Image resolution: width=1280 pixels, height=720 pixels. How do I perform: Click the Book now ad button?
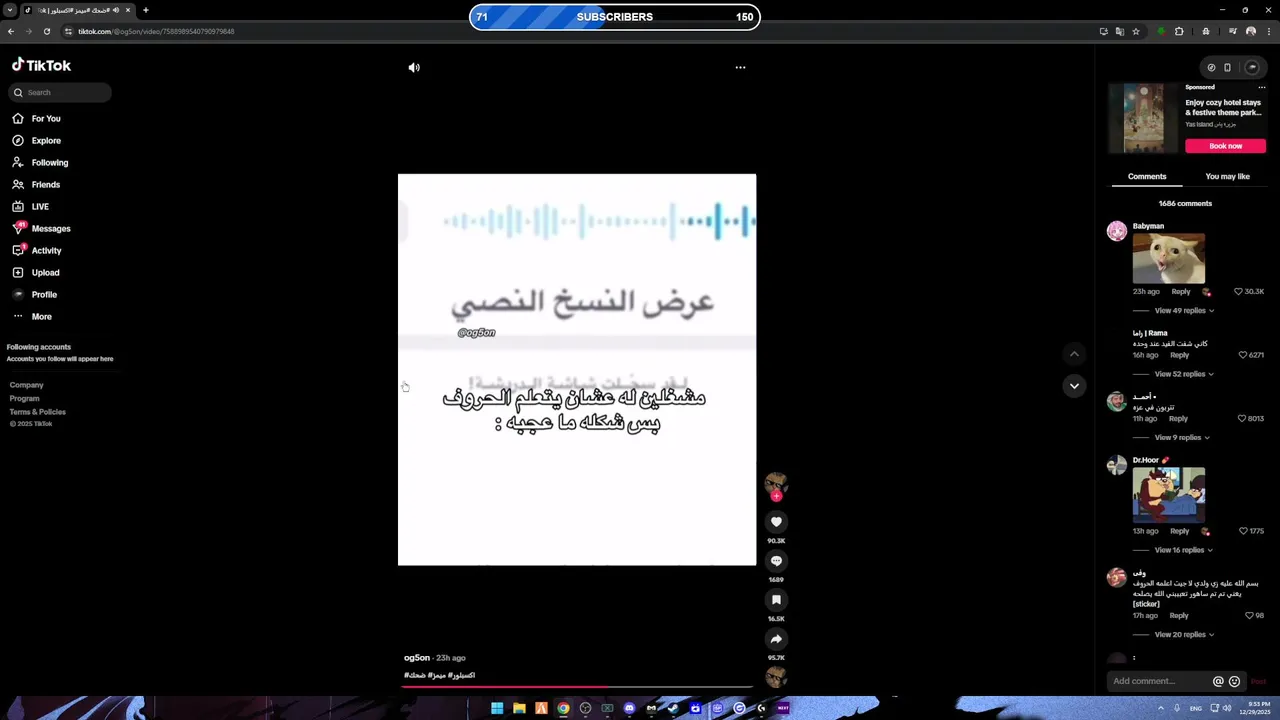(1225, 146)
